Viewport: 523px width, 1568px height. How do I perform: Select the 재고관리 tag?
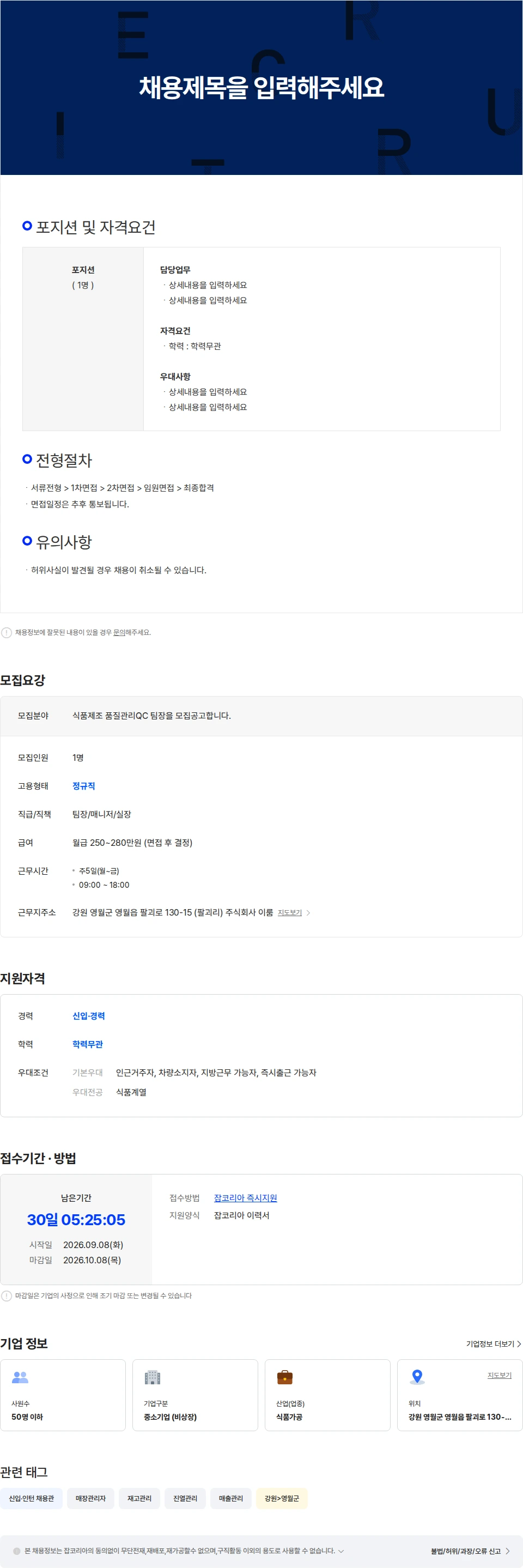coord(139,1498)
